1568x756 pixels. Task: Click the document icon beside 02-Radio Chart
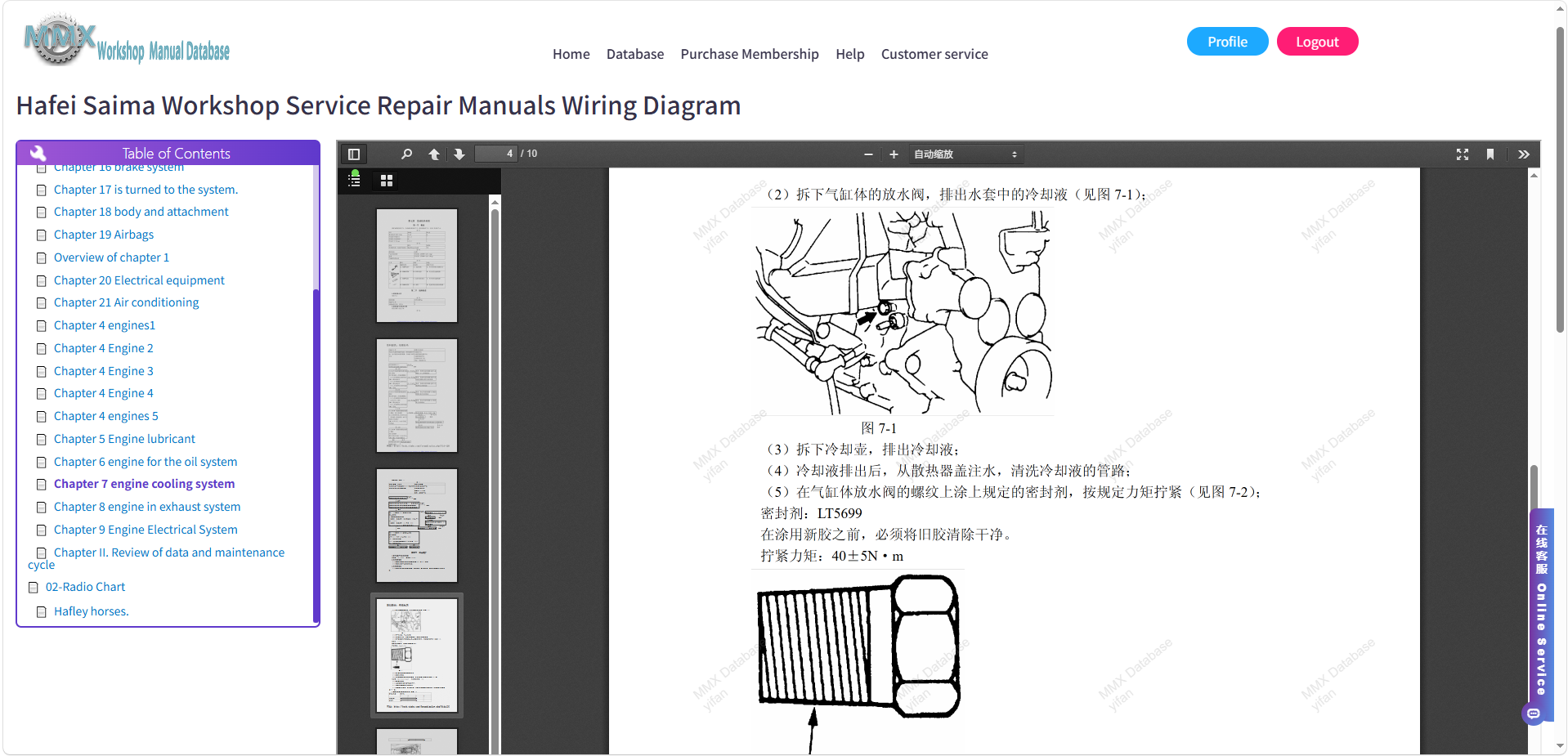[34, 587]
